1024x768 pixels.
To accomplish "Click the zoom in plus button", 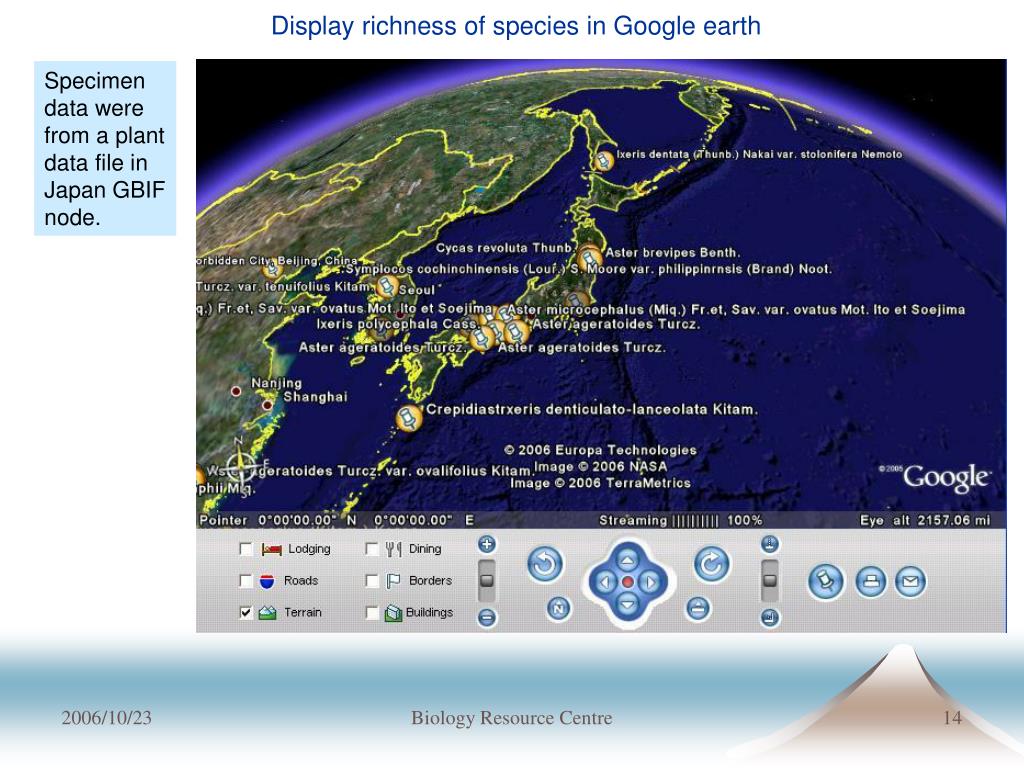I will tap(487, 544).
